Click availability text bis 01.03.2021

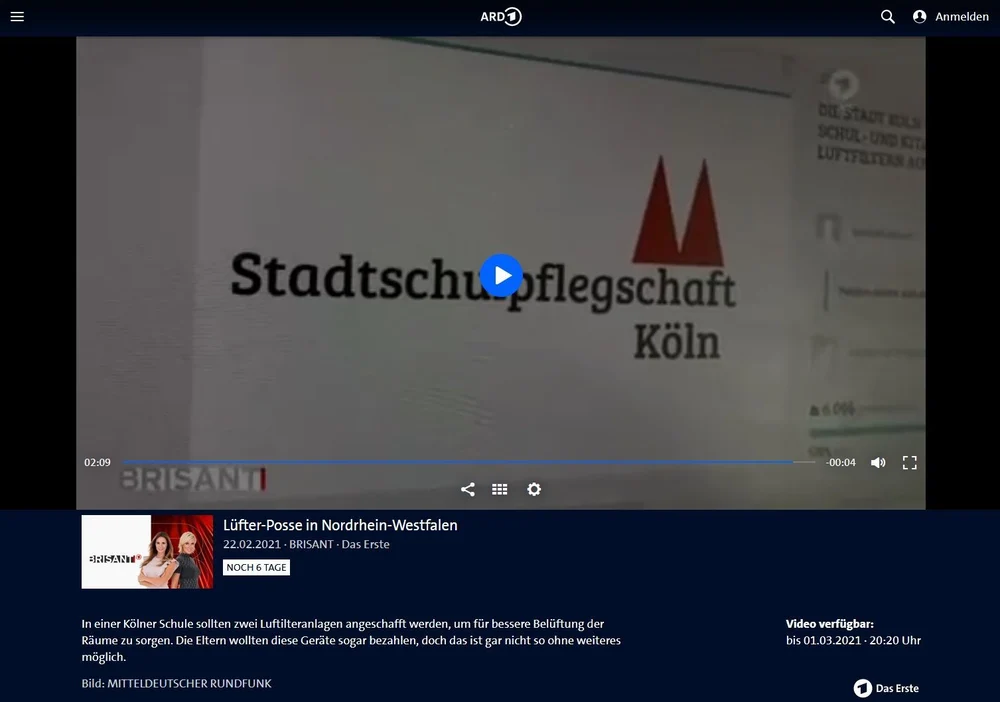(853, 640)
